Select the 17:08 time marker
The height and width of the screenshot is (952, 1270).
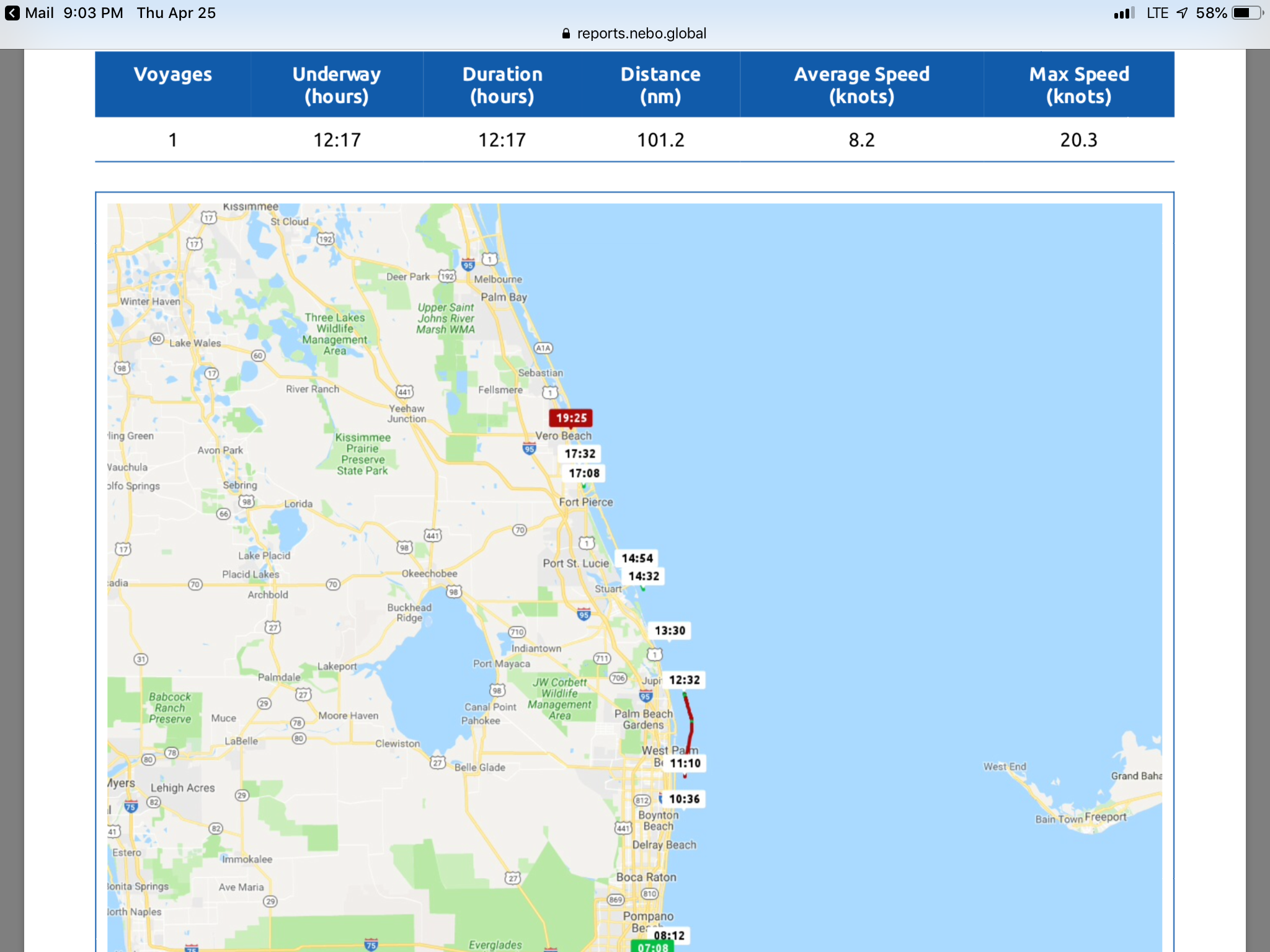(584, 474)
